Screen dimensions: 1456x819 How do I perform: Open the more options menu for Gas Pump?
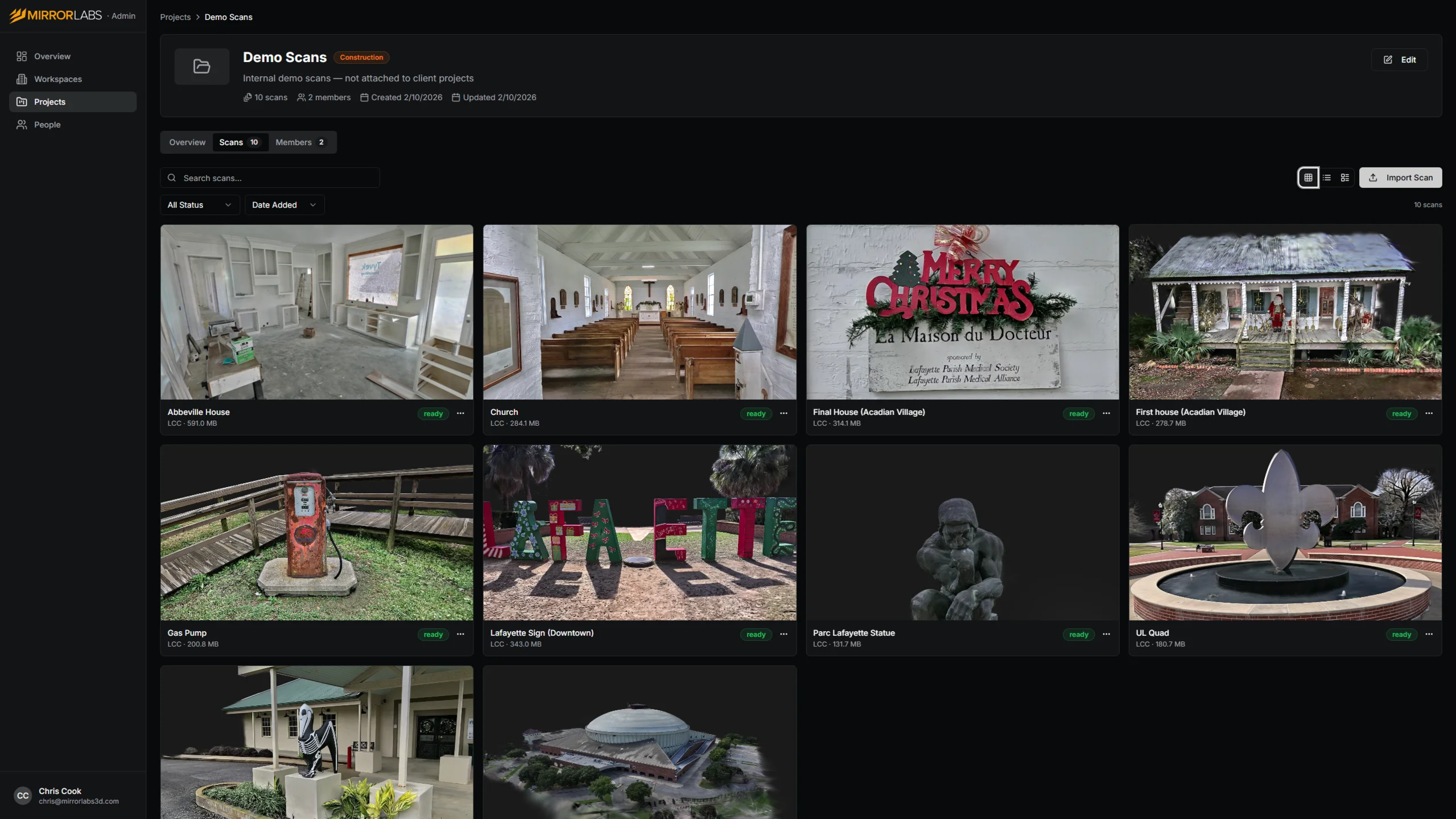[460, 634]
